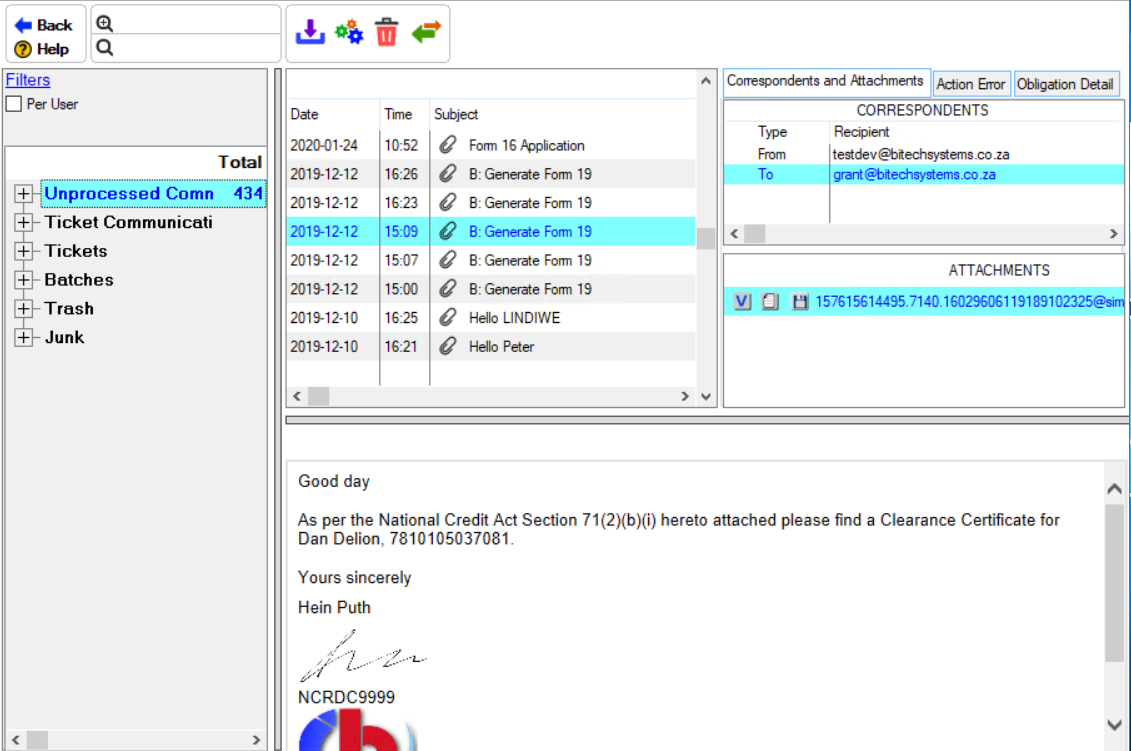The image size is (1131, 751).
Task: Open the Obligation Detail tab
Action: (1065, 84)
